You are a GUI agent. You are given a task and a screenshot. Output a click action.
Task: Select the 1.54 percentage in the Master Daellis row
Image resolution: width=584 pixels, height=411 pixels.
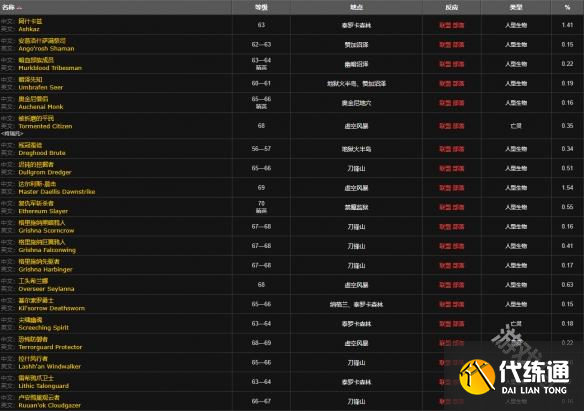coord(567,187)
